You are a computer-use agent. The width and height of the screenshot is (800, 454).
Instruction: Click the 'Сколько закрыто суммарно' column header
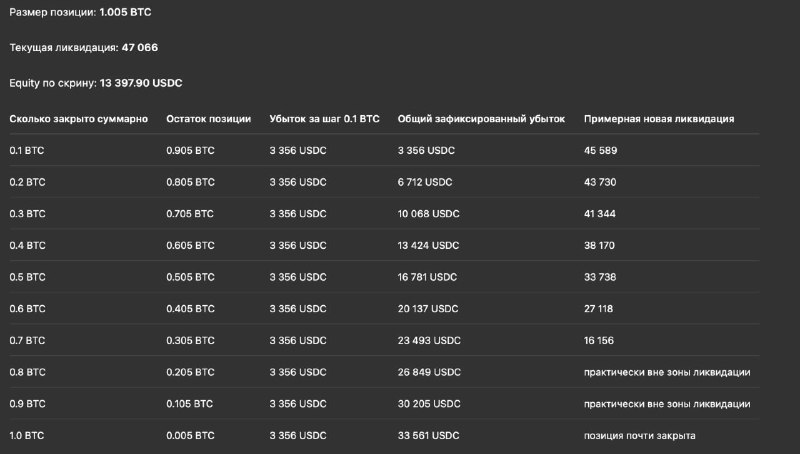[79, 119]
